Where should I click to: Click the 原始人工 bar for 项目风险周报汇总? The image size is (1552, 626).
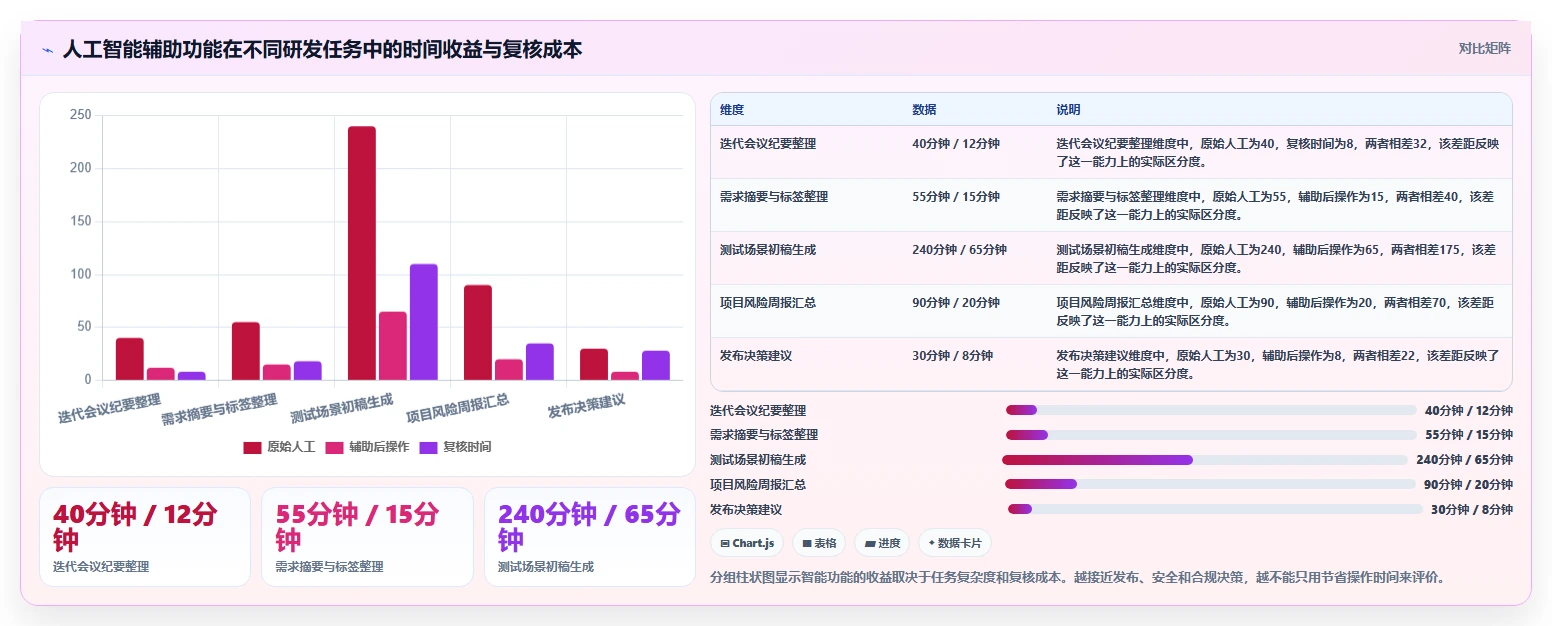click(x=478, y=333)
